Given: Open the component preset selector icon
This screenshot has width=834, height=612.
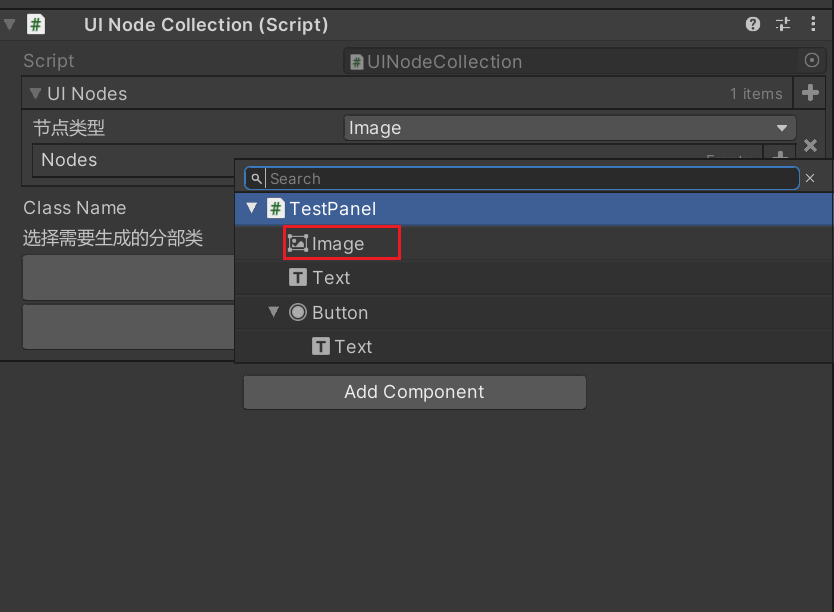Looking at the screenshot, I should click(783, 24).
